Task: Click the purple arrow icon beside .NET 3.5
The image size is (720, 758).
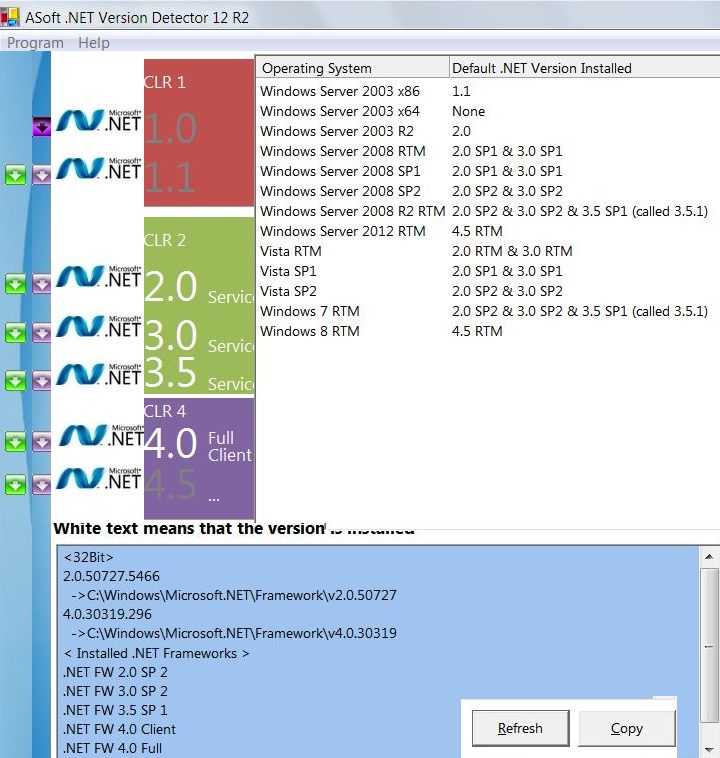Action: point(42,380)
